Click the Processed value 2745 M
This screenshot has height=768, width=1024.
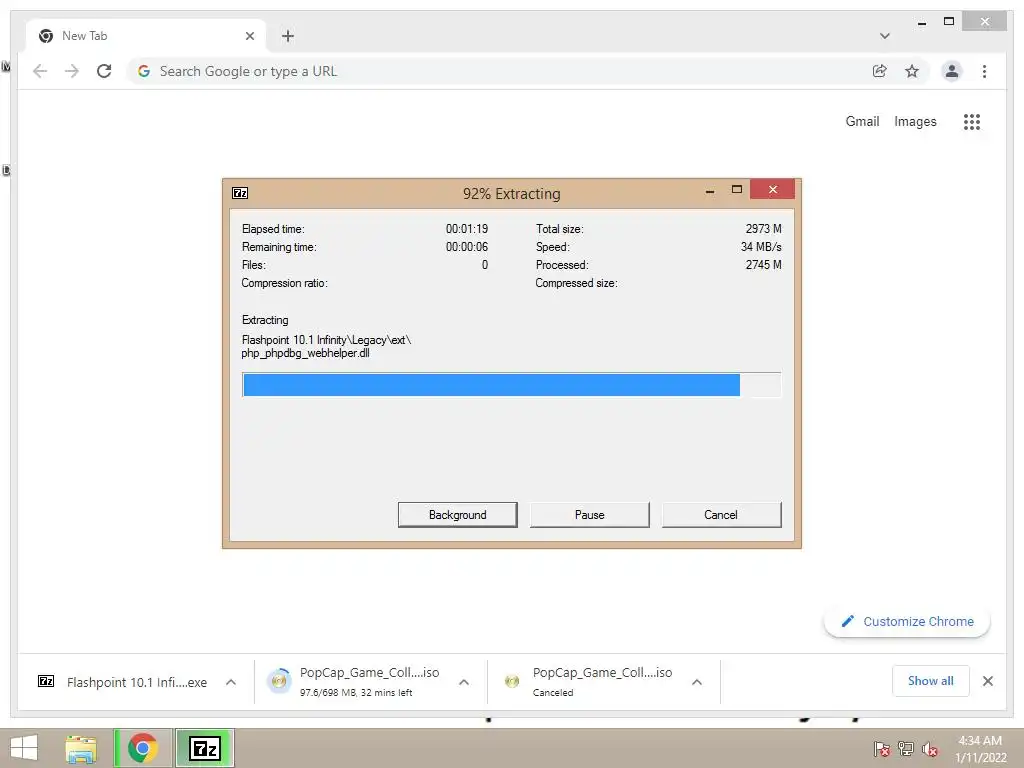click(x=763, y=264)
